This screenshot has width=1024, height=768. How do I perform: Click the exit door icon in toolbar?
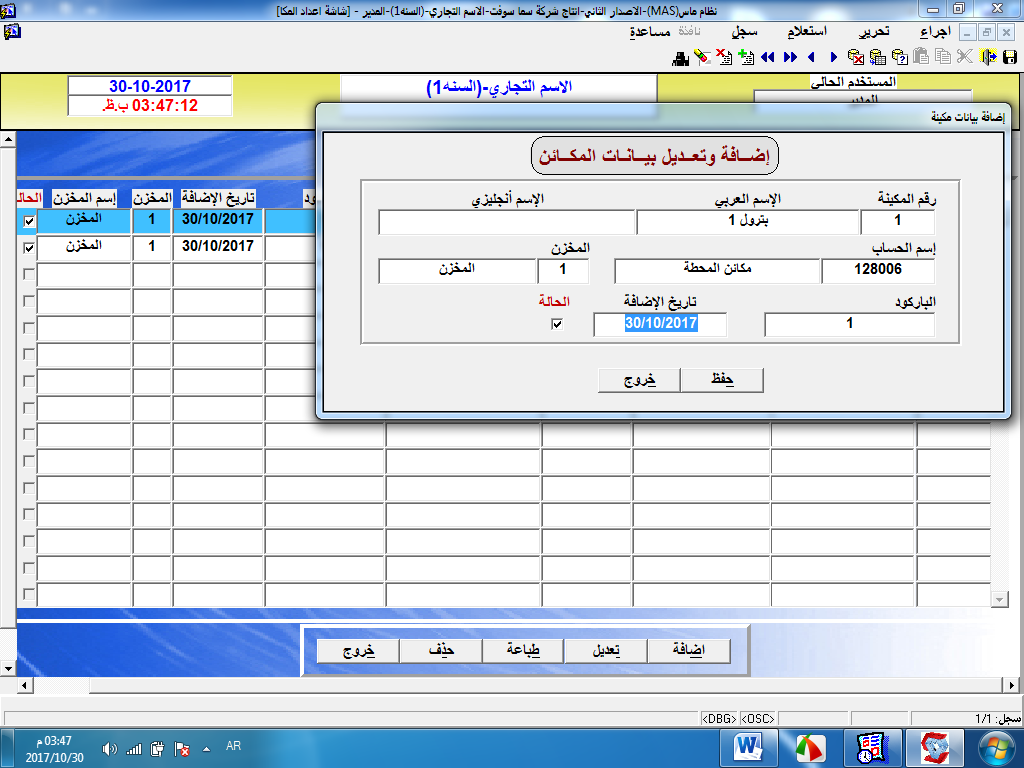point(987,57)
